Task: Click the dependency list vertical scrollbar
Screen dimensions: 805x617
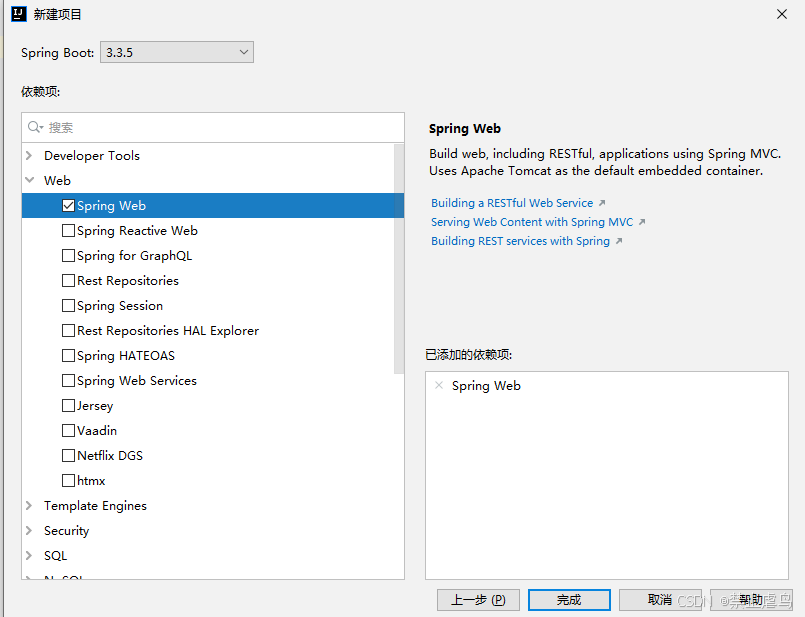Action: click(x=399, y=259)
